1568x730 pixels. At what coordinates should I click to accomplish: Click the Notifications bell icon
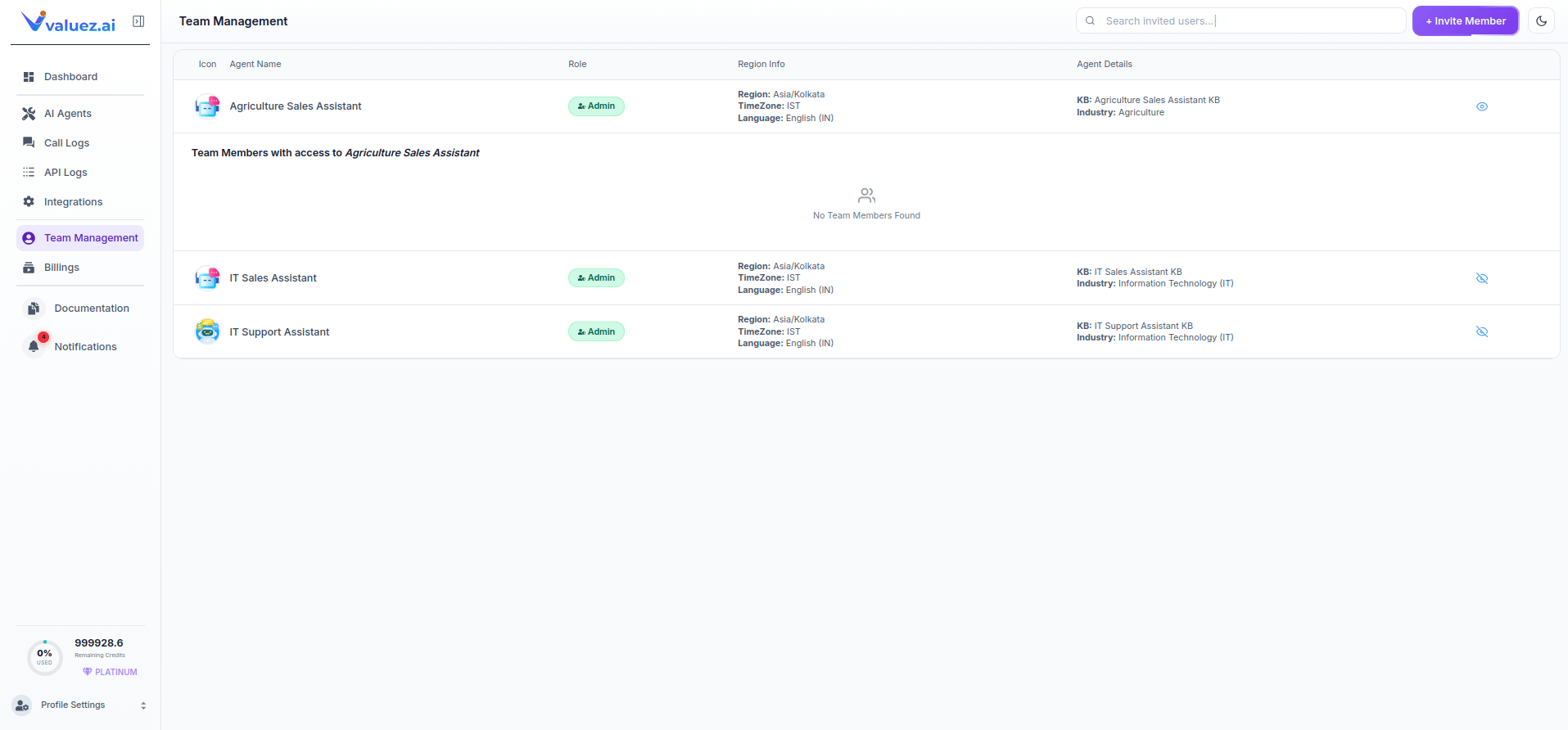34,346
